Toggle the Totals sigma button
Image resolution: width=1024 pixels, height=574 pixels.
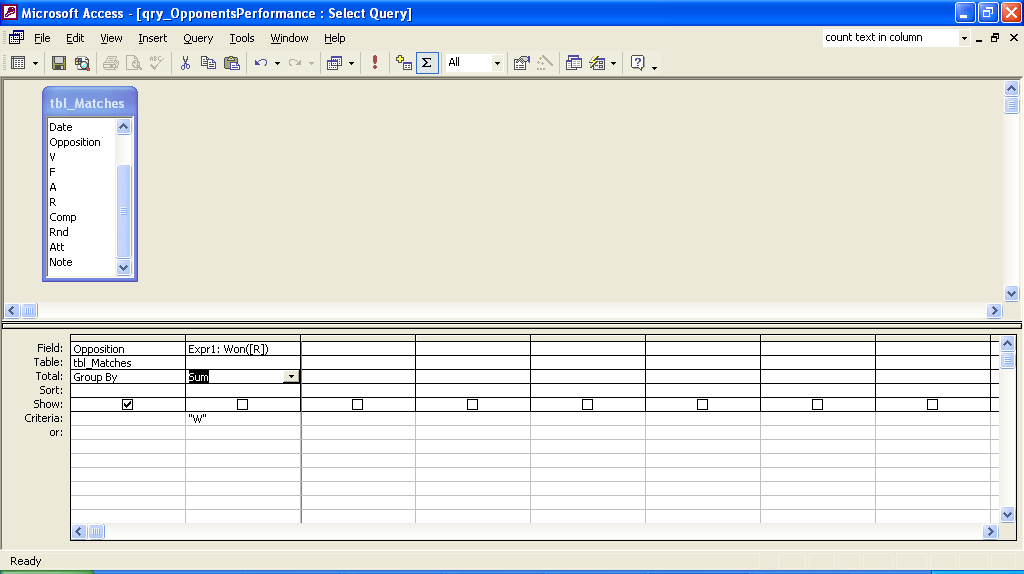(x=427, y=63)
